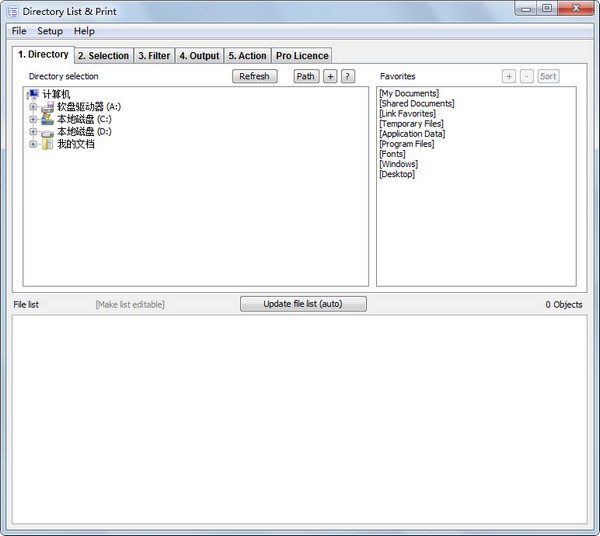Click the ? help button near Path

pyautogui.click(x=348, y=76)
